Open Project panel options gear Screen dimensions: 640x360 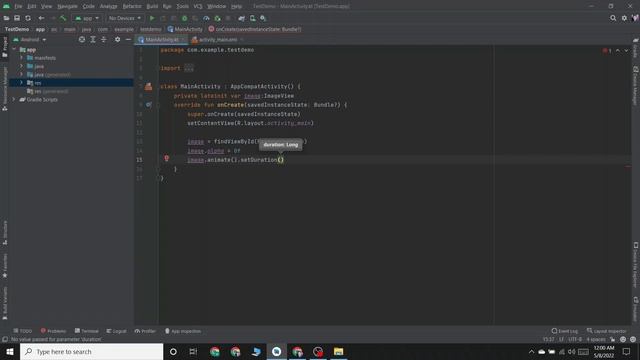pyautogui.click(x=117, y=39)
